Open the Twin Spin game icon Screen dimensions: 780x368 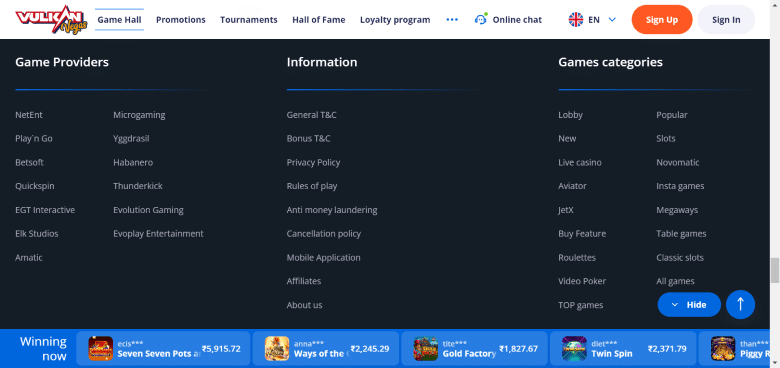574,348
